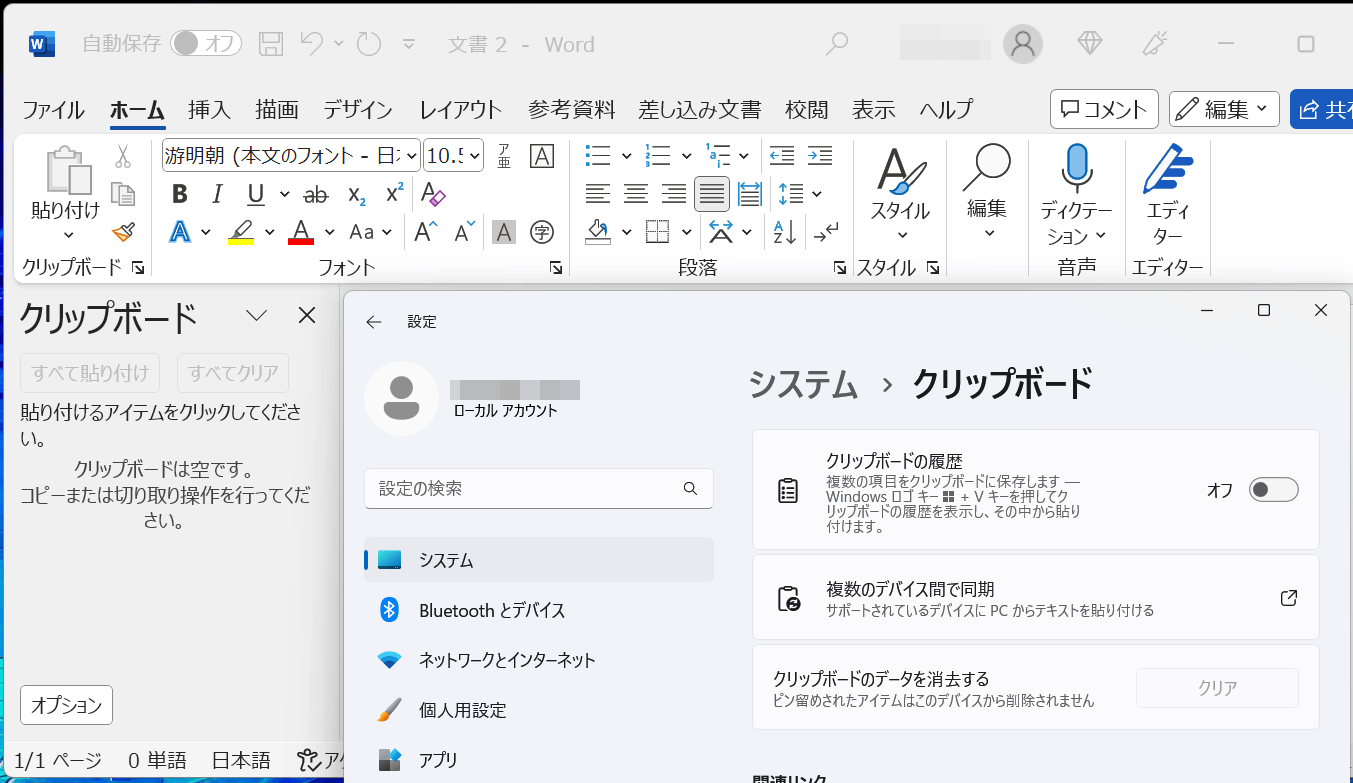Toggle the AutoSave switch in Word
The height and width of the screenshot is (783, 1353).
(207, 43)
